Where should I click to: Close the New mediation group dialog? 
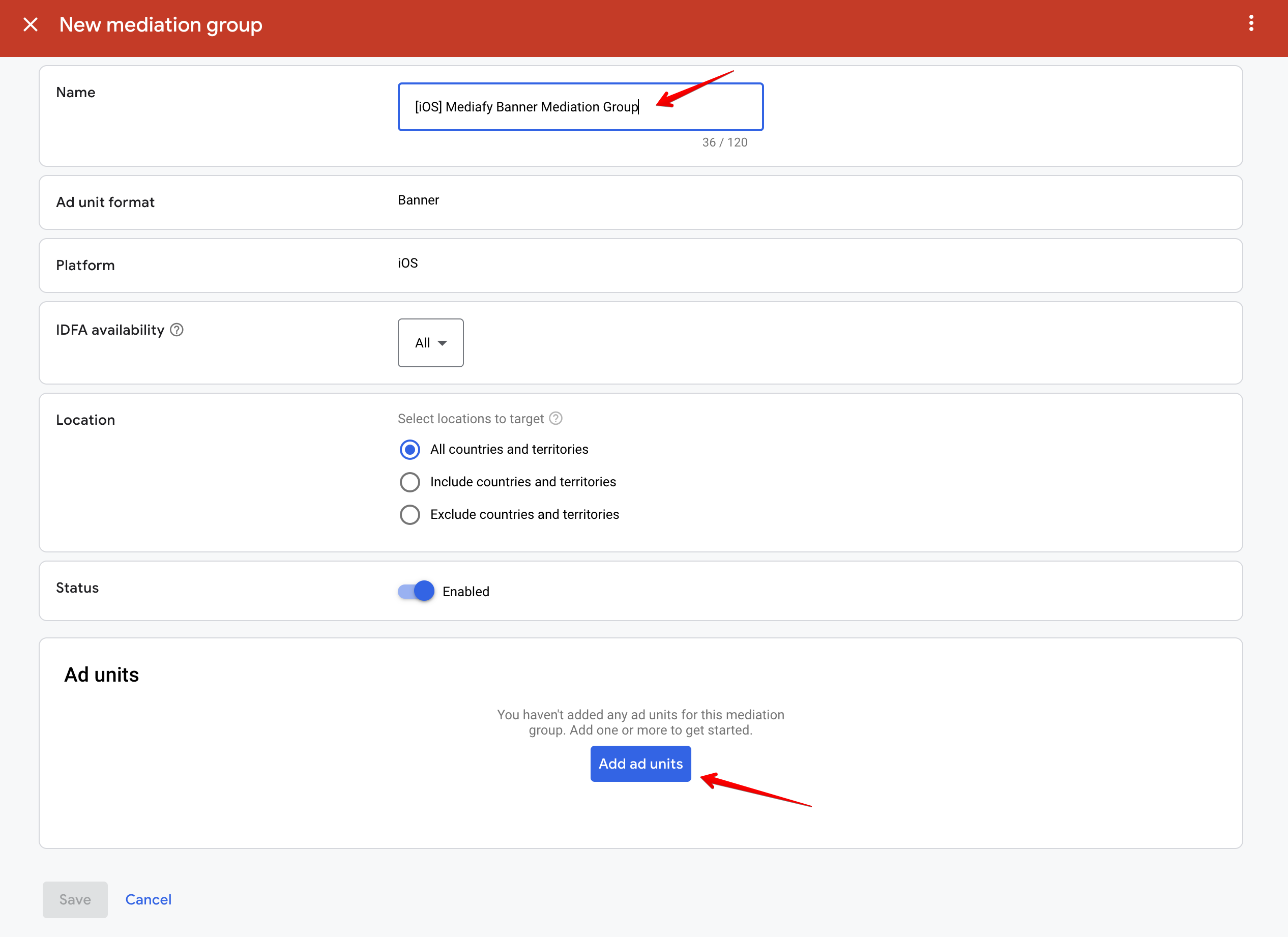point(31,25)
